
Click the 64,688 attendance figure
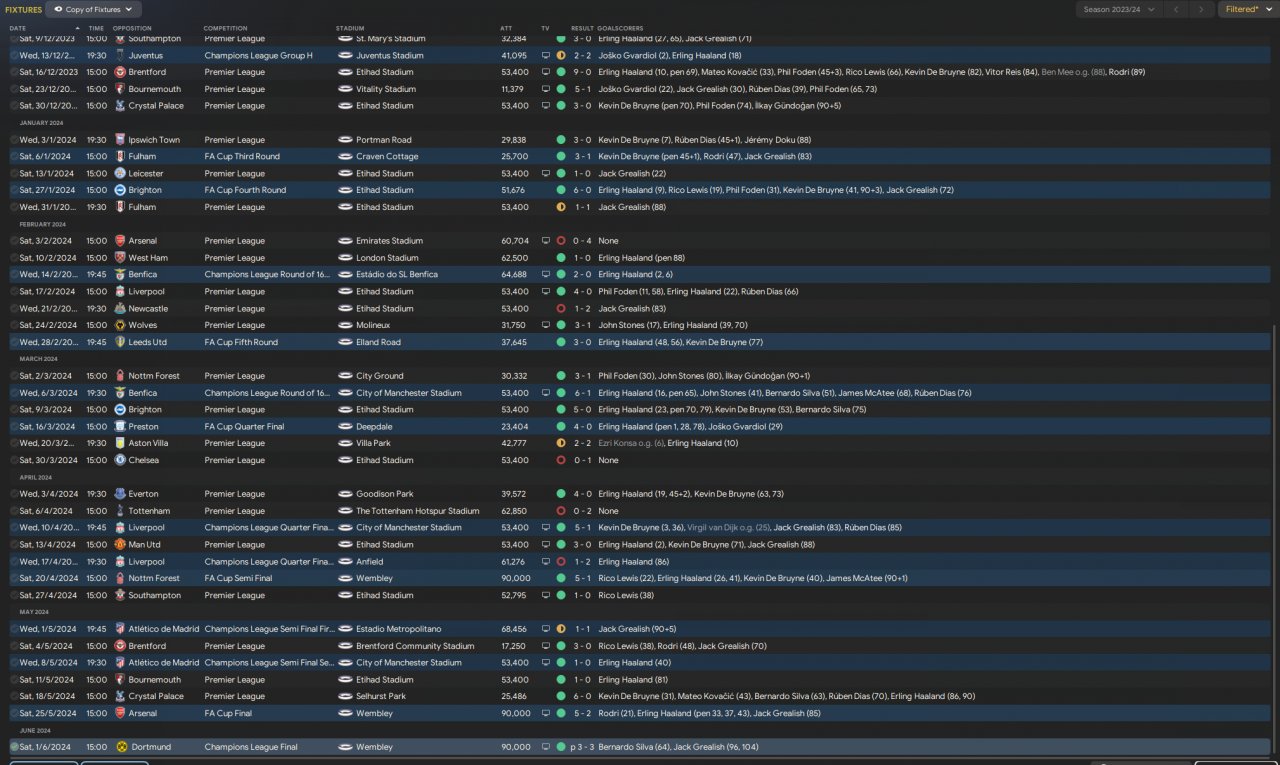(x=514, y=275)
